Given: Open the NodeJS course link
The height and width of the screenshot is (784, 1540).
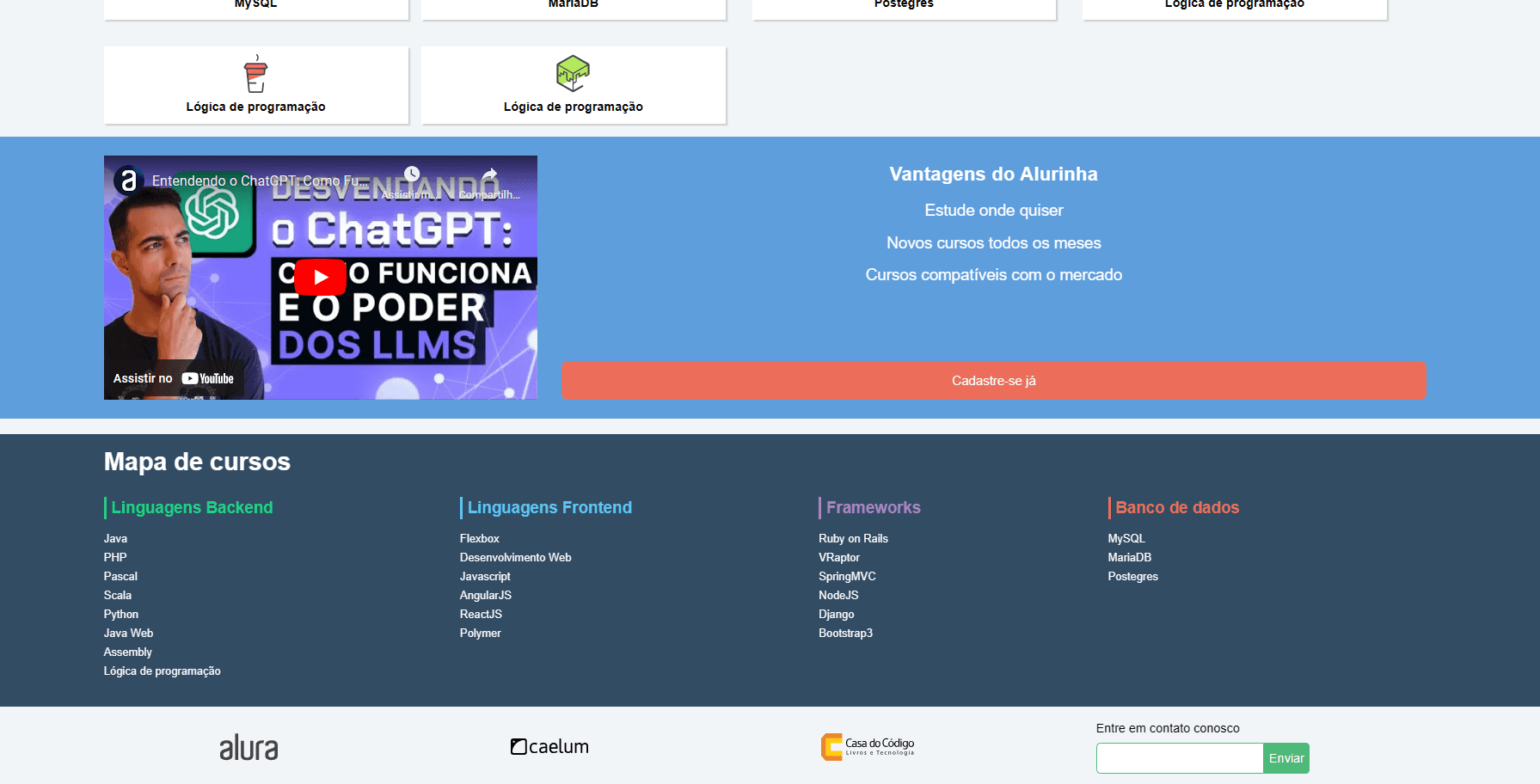Looking at the screenshot, I should click(838, 595).
